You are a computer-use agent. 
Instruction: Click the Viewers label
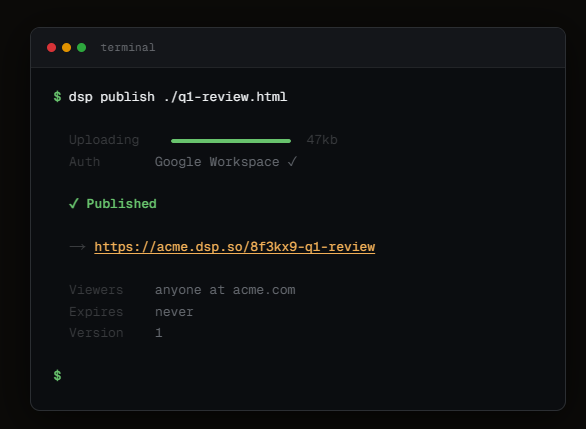click(x=96, y=290)
